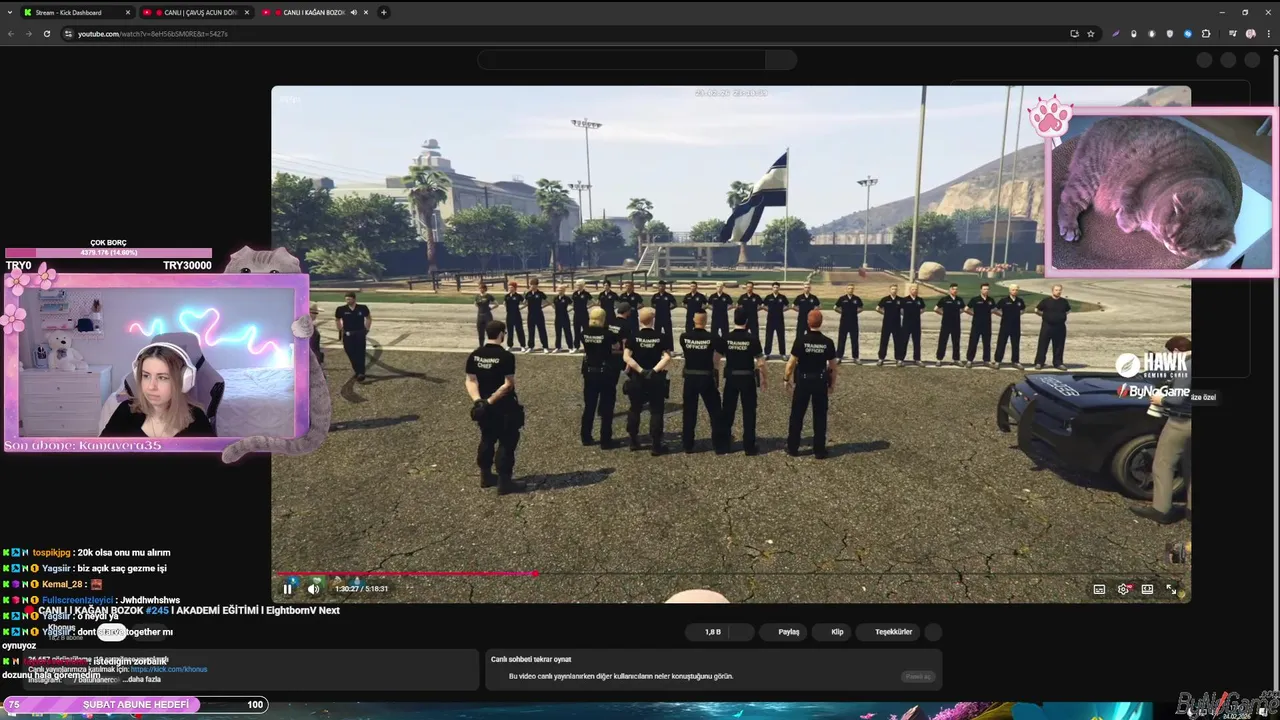Viewport: 1280px width, 720px height.
Task: Open the browser profile avatar
Action: click(1250, 33)
